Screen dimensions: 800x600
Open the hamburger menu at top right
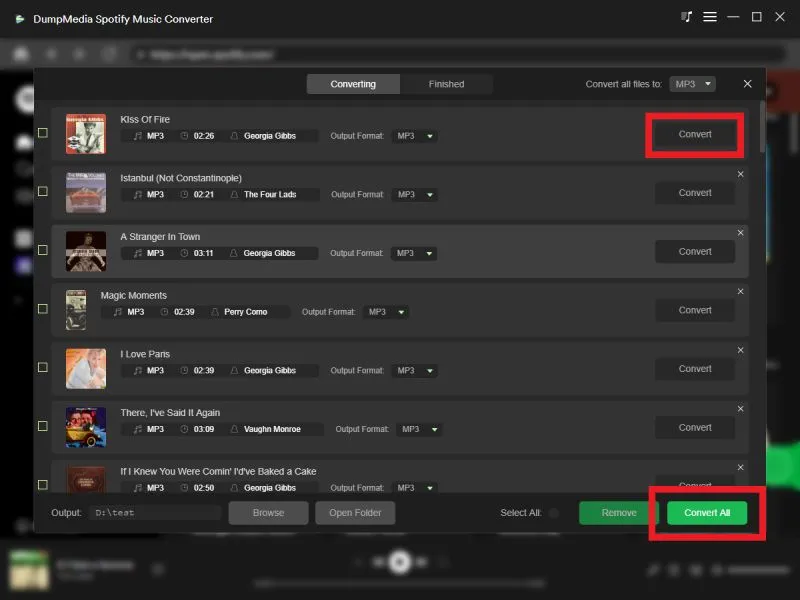709,17
